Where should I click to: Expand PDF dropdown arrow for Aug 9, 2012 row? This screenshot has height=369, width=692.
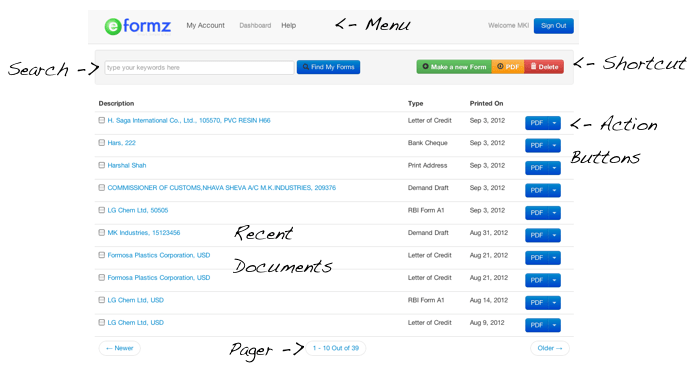click(554, 325)
